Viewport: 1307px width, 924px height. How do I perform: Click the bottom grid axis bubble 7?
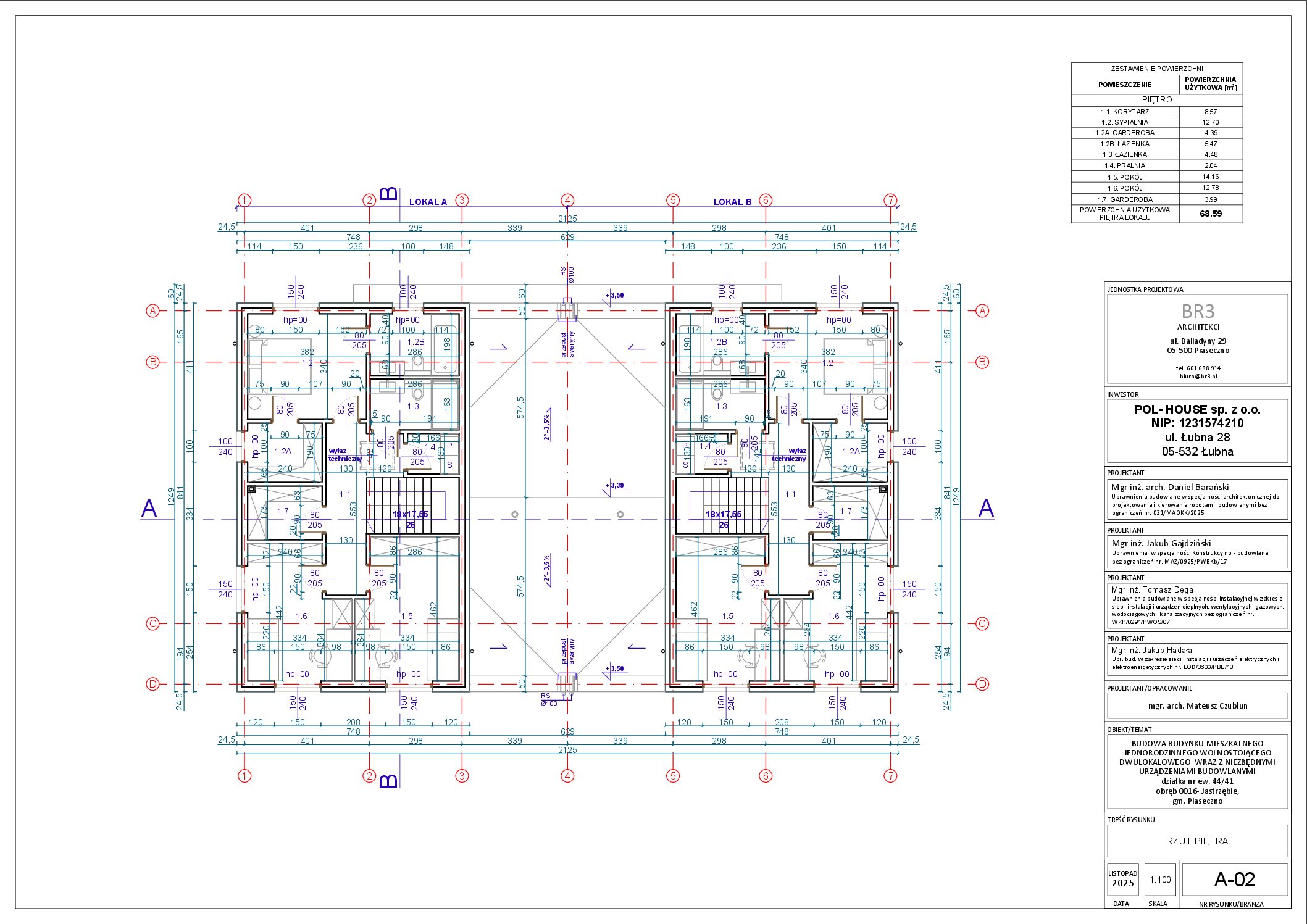pos(890,776)
